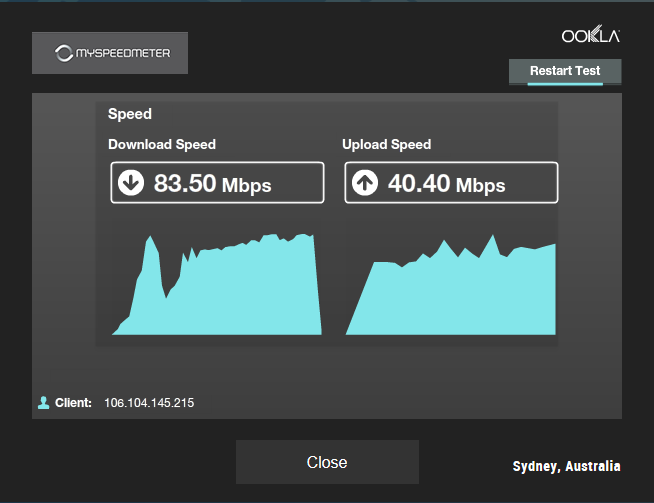The width and height of the screenshot is (654, 503).
Task: Click the 83.50 Mbps download value
Action: coord(212,184)
